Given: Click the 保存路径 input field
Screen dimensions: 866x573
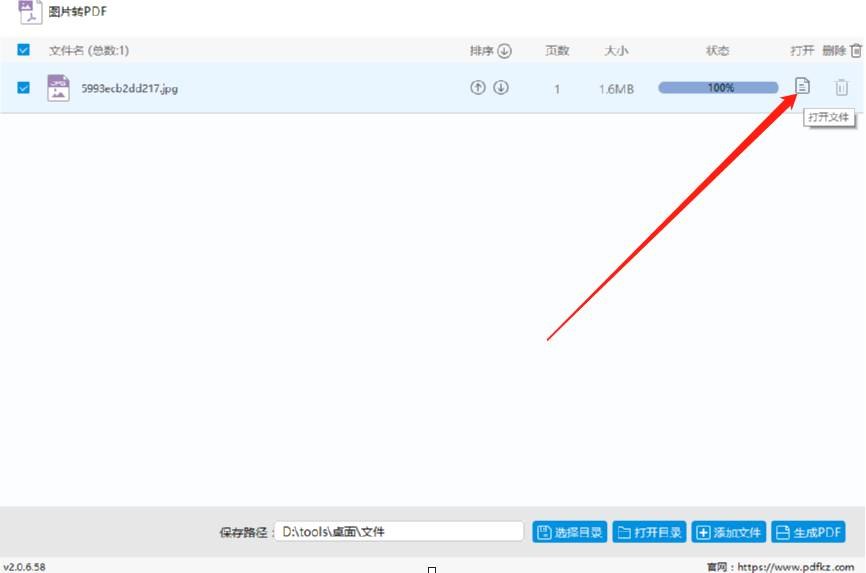Looking at the screenshot, I should coord(399,532).
